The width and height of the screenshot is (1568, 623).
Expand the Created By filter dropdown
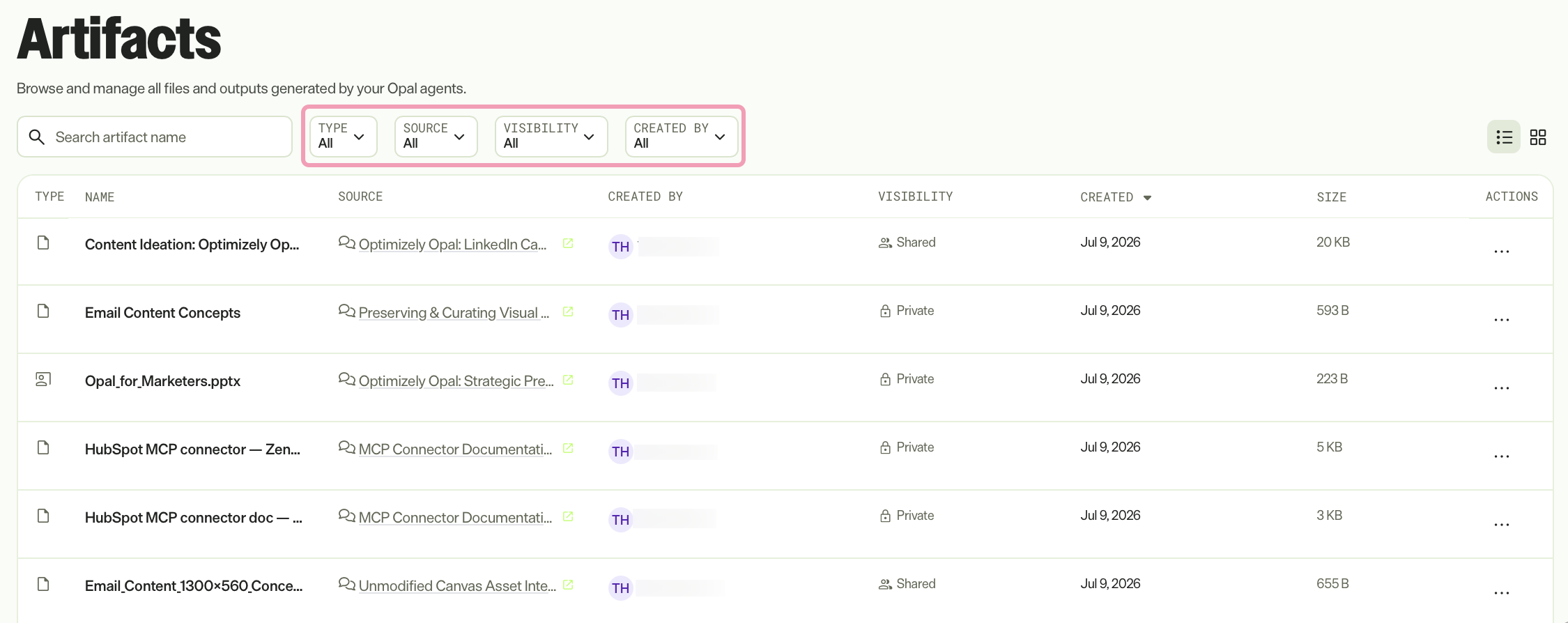681,137
